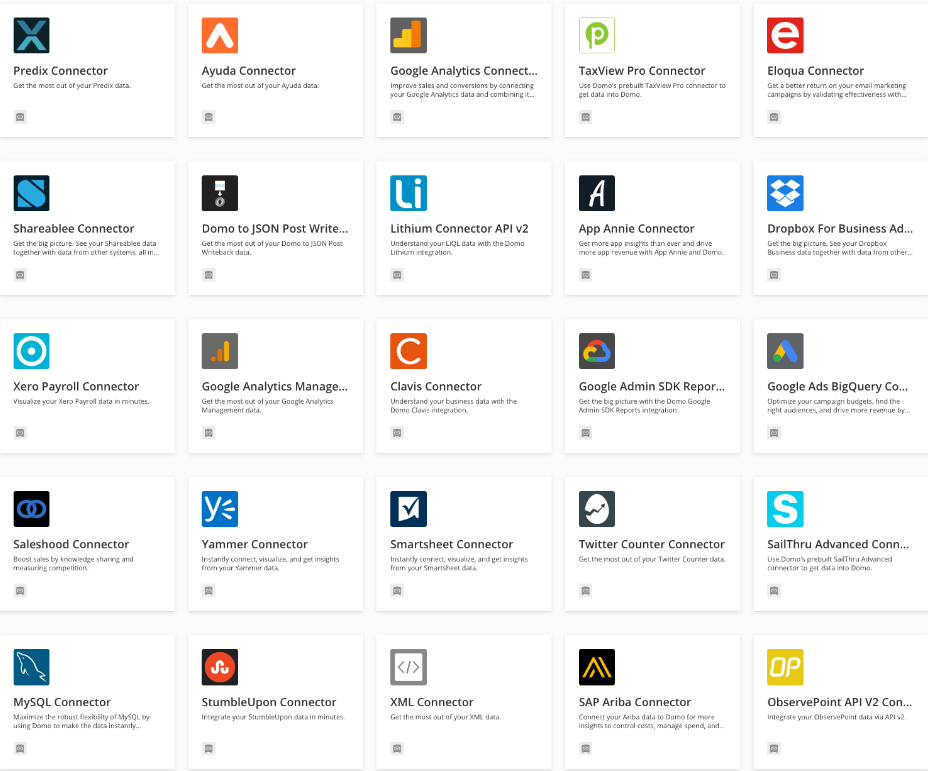Select the Twitter Counter Connector icon
Viewport: 928px width, 771px height.
596,509
